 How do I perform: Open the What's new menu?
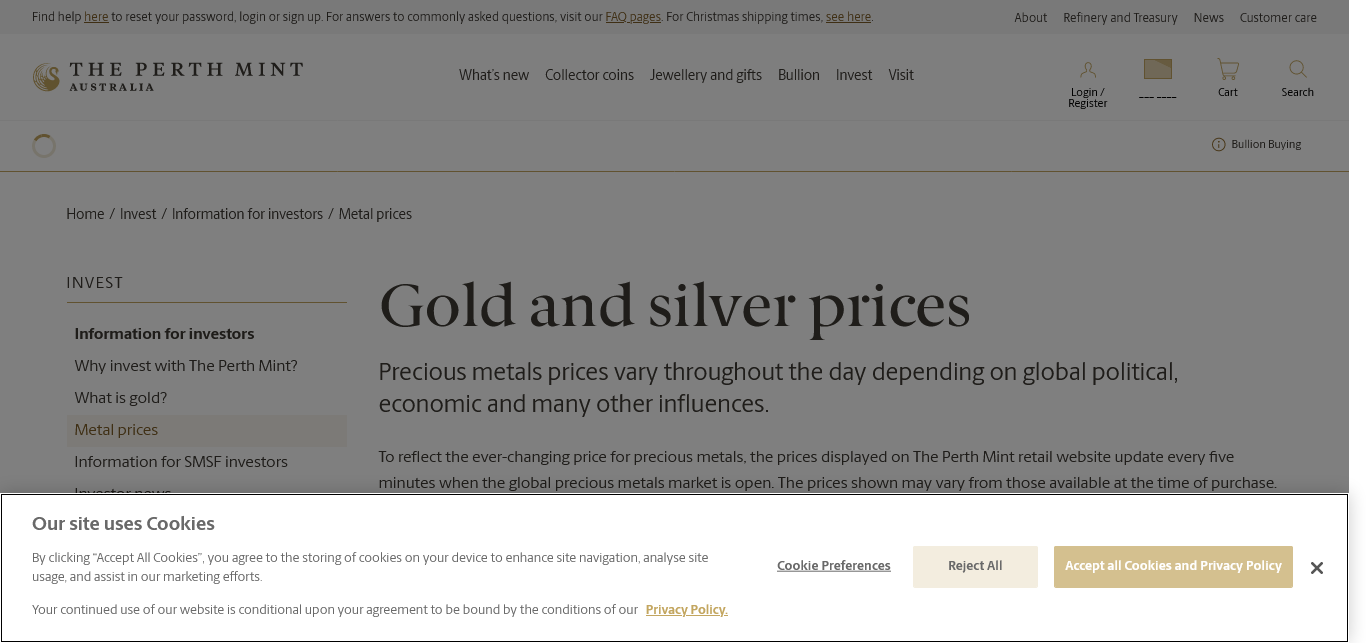coord(494,75)
